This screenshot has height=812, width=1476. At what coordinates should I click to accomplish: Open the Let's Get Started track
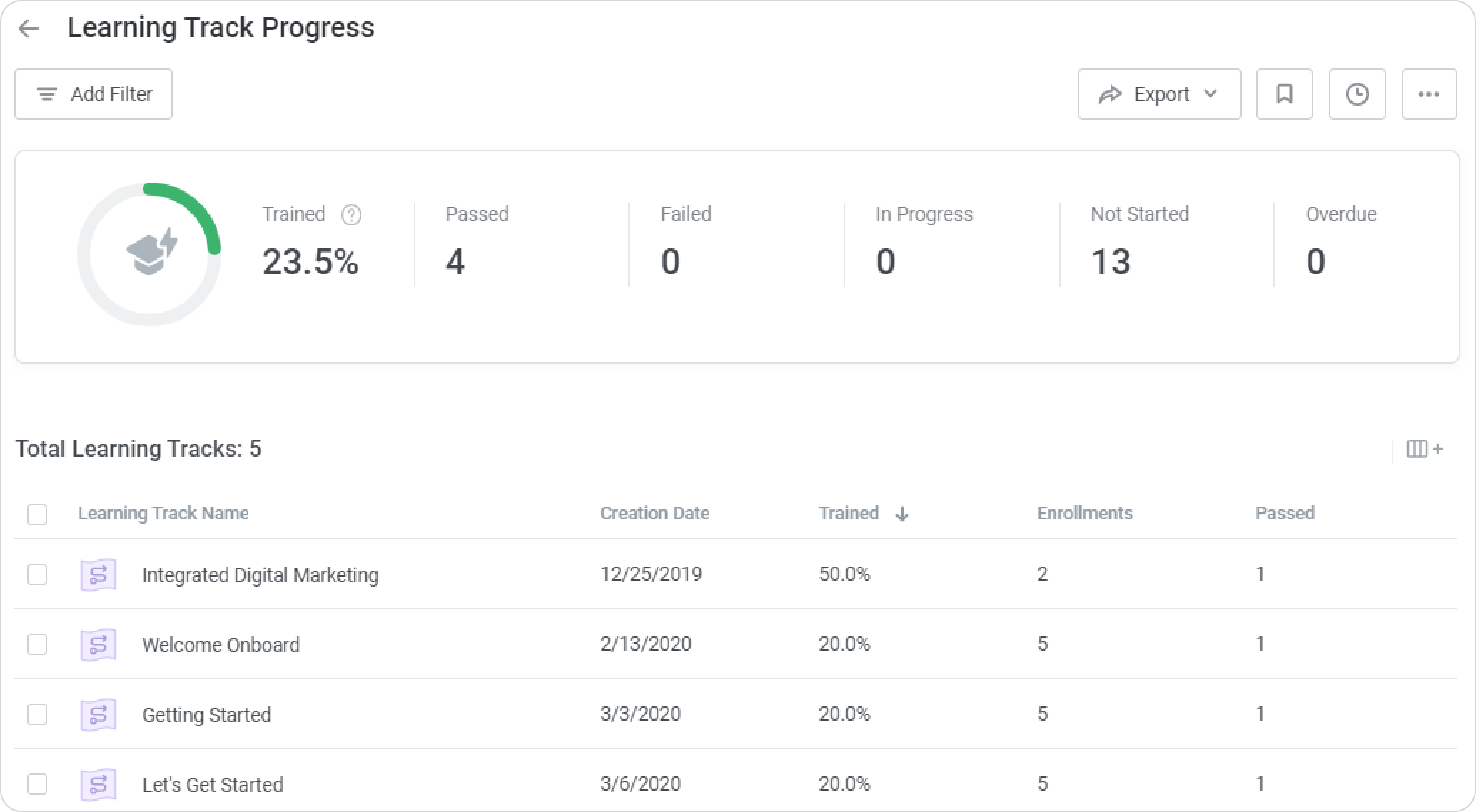(x=212, y=784)
